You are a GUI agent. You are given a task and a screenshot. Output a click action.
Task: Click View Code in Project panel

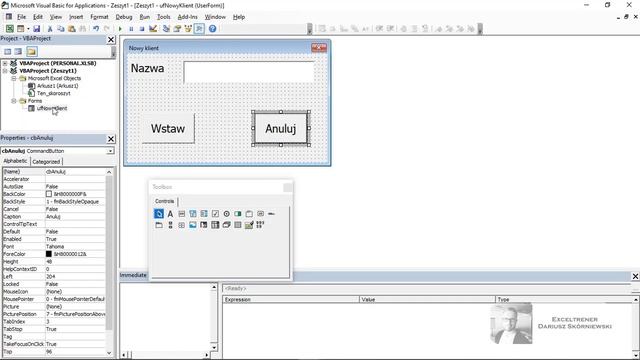point(7,51)
